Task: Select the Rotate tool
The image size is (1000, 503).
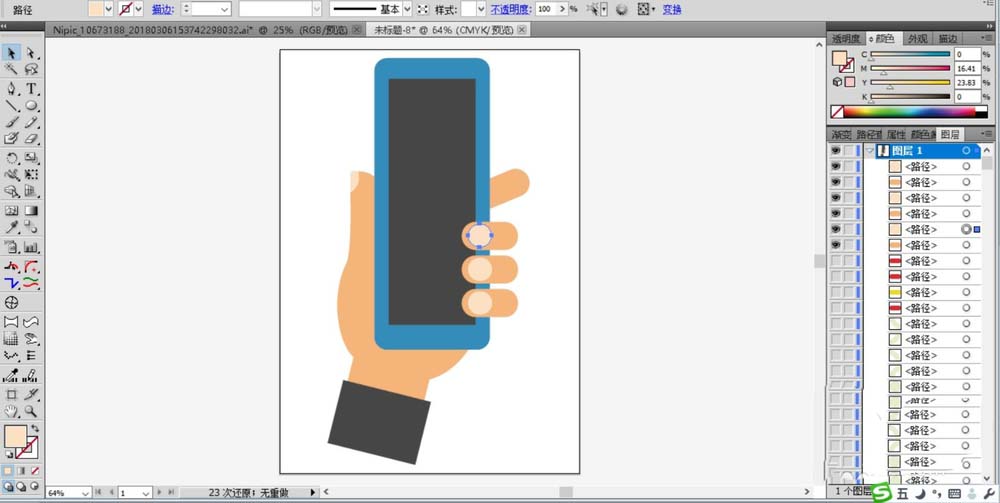Action: (11, 157)
